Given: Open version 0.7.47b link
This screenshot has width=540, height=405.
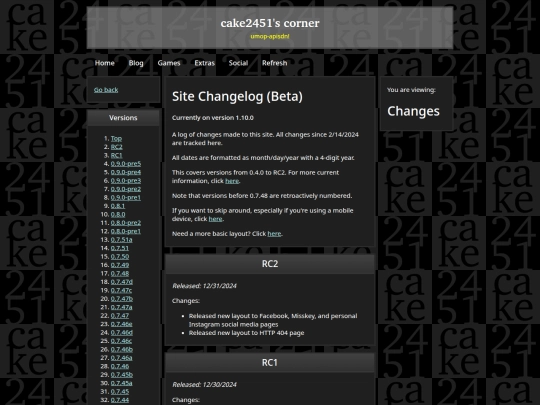Looking at the screenshot, I should (122, 299).
